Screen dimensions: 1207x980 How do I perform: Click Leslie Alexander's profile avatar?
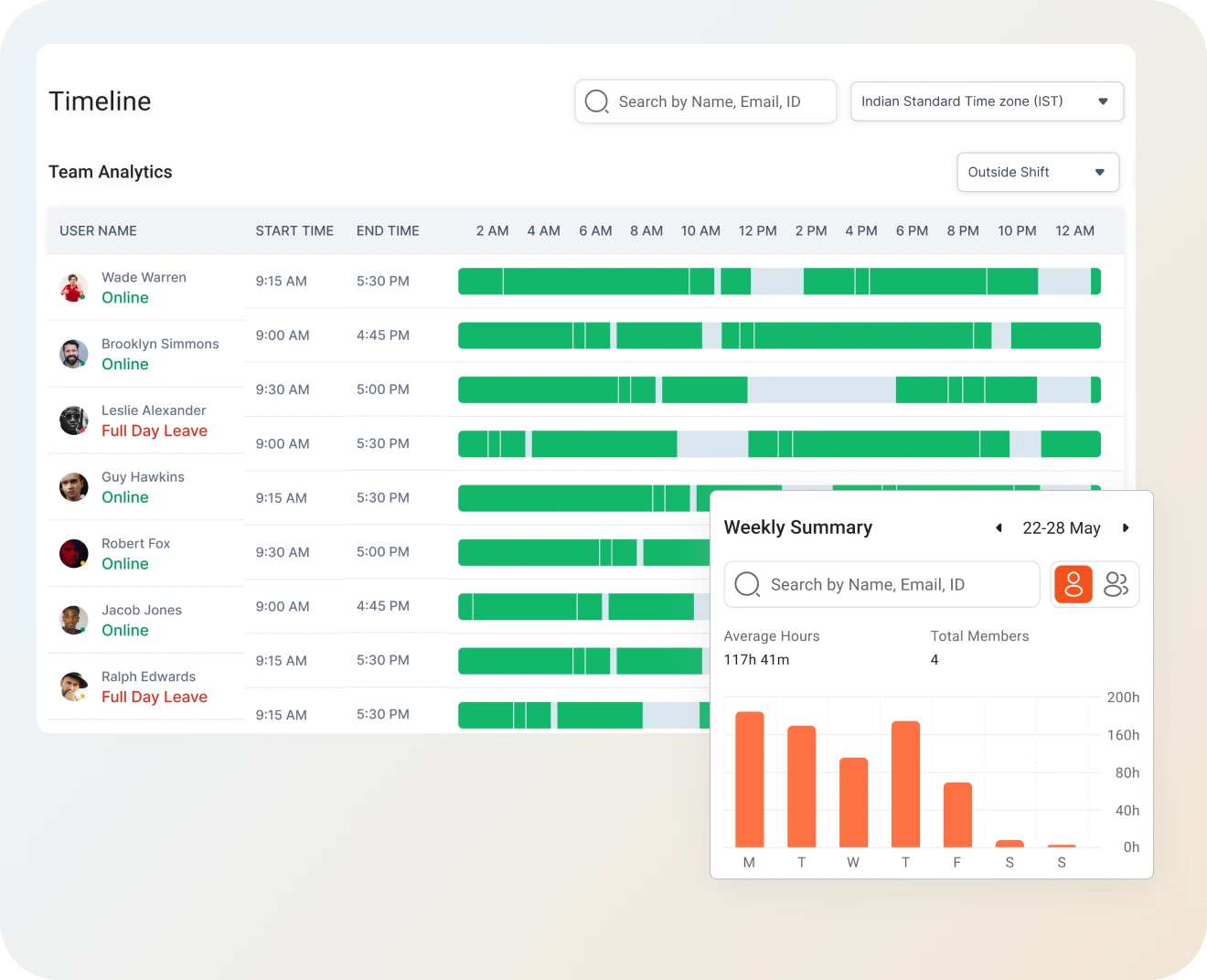[x=73, y=421]
